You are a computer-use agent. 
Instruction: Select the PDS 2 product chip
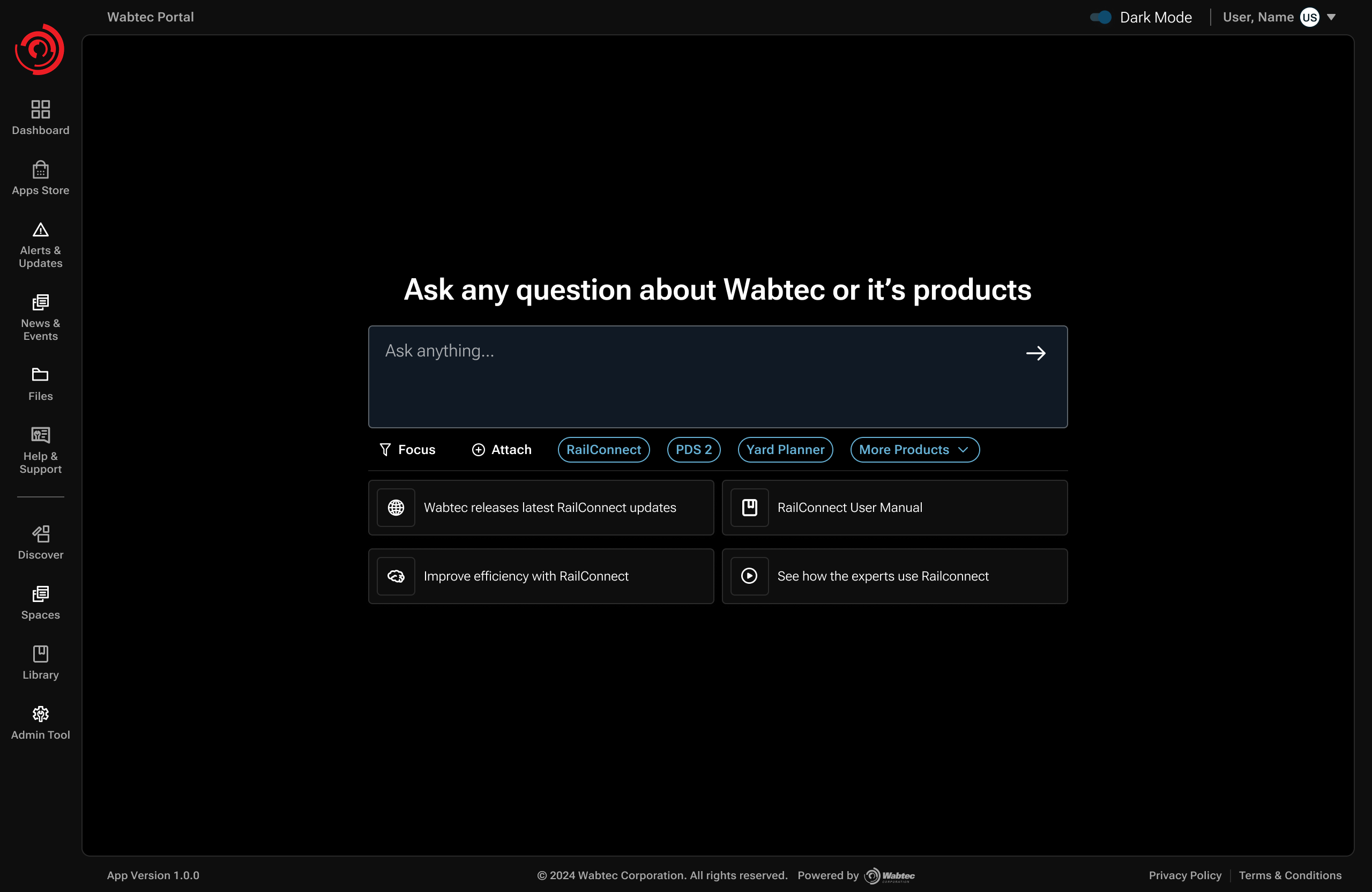coord(694,450)
